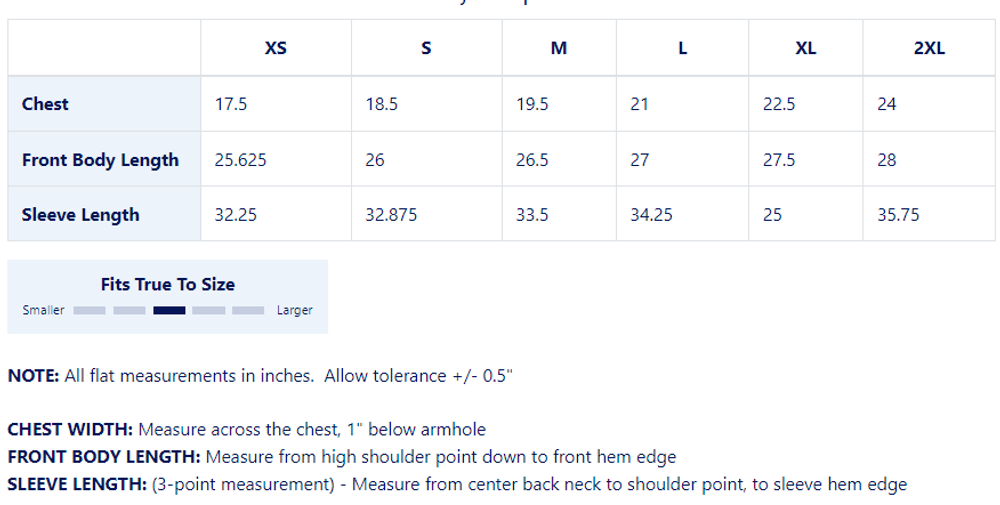Image resolution: width=1000 pixels, height=505 pixels.
Task: Select the XS chest value 17.5
Action: point(231,104)
